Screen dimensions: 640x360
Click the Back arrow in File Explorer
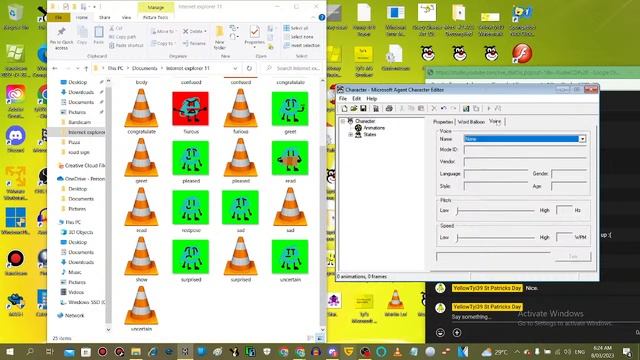pyautogui.click(x=55, y=68)
